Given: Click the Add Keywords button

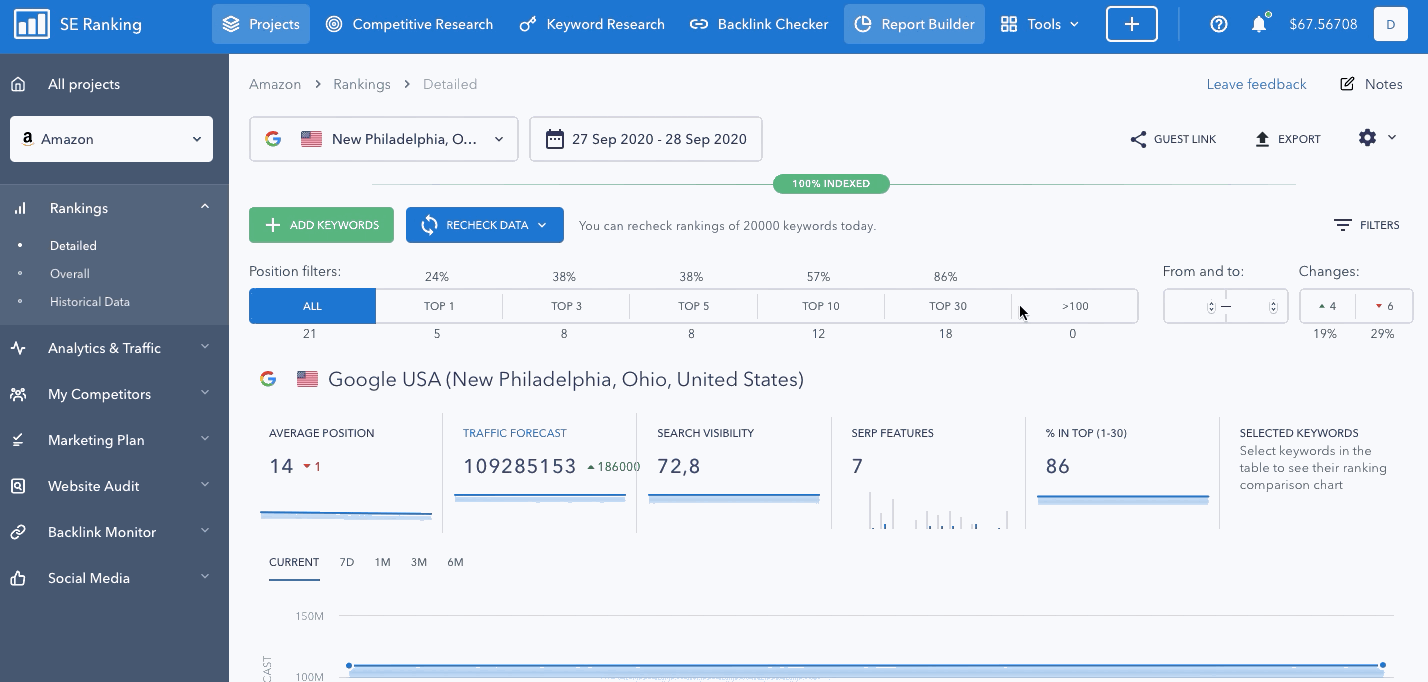Looking at the screenshot, I should [x=321, y=225].
